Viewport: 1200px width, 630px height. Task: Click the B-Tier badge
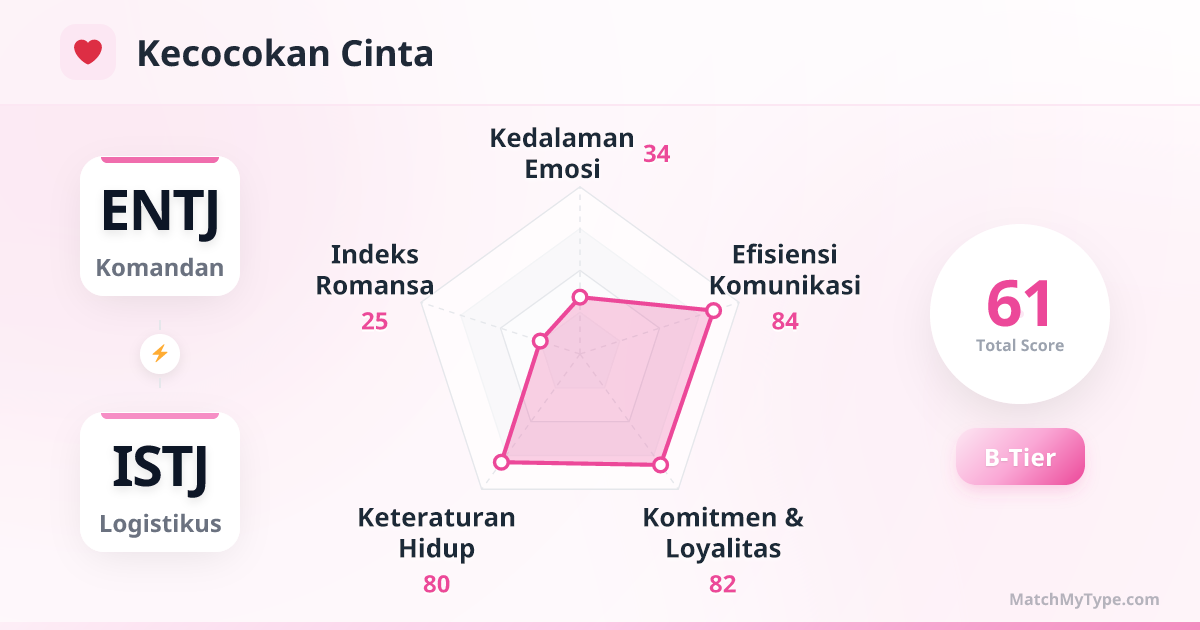pos(1020,457)
